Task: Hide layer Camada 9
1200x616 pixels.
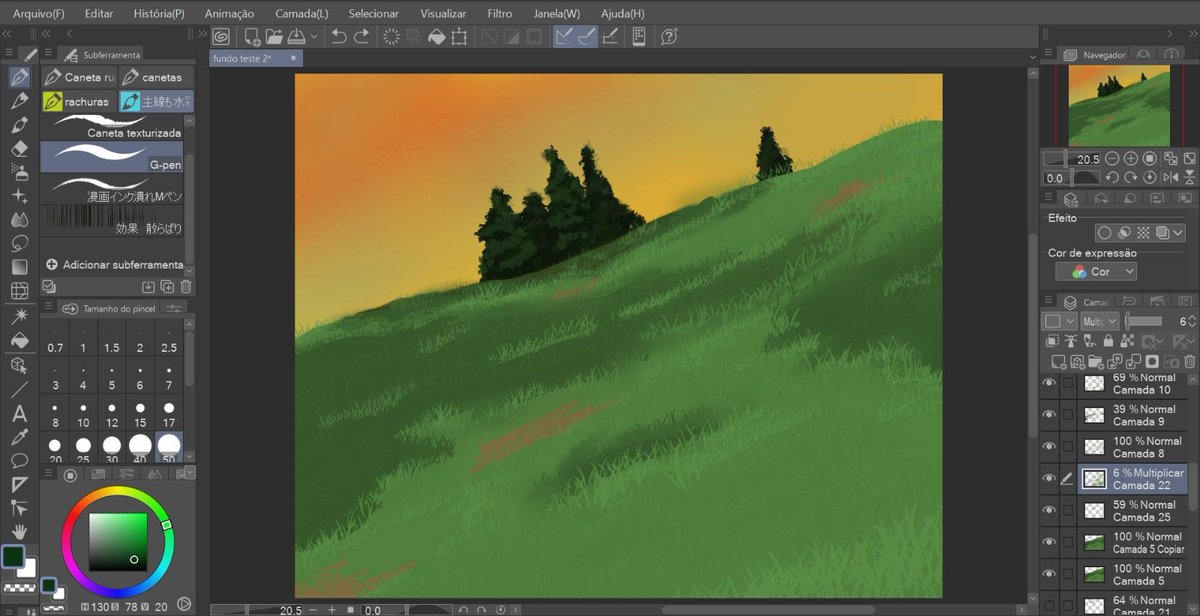Action: tap(1049, 415)
